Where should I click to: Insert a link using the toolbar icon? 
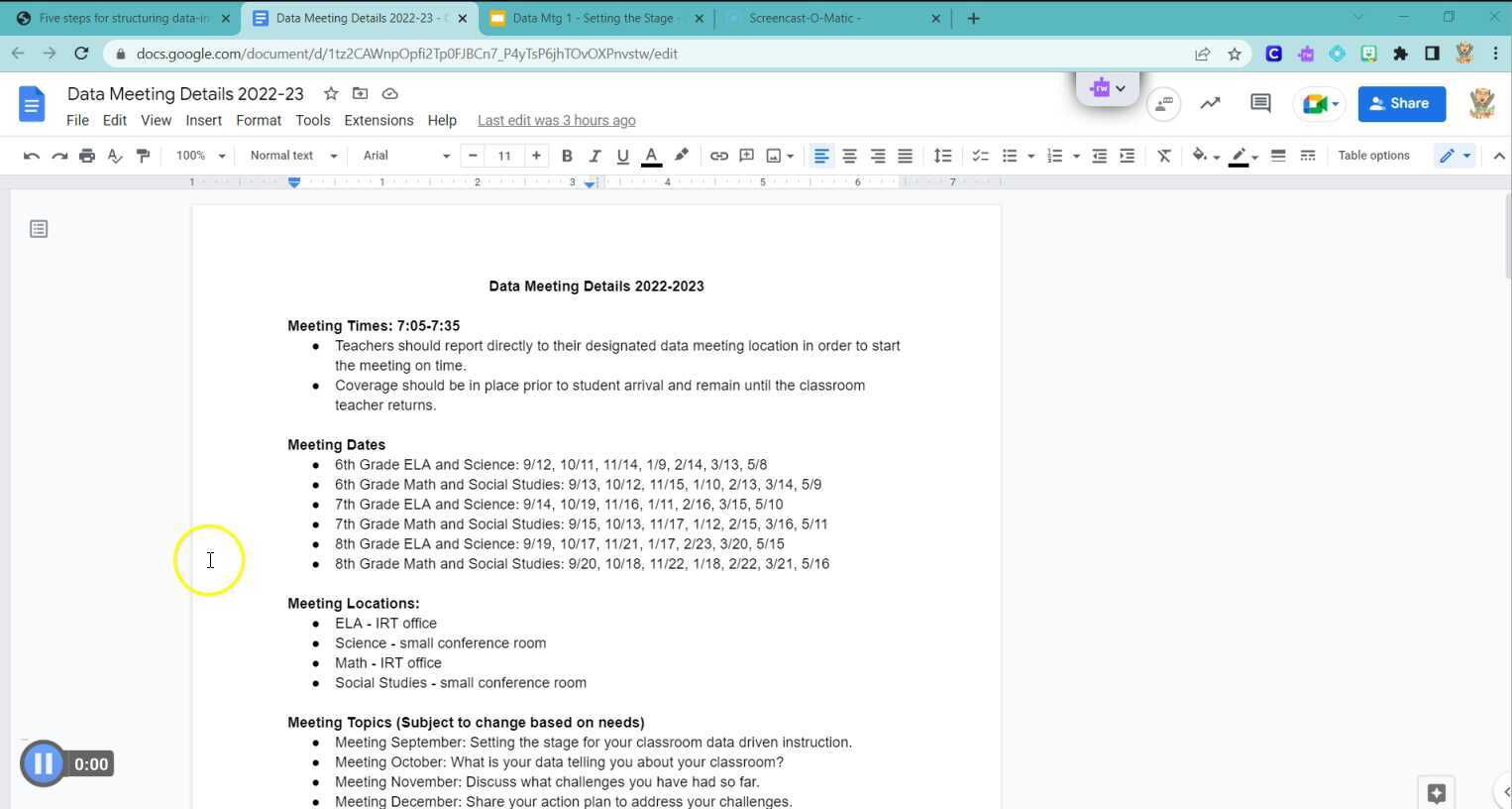click(718, 156)
